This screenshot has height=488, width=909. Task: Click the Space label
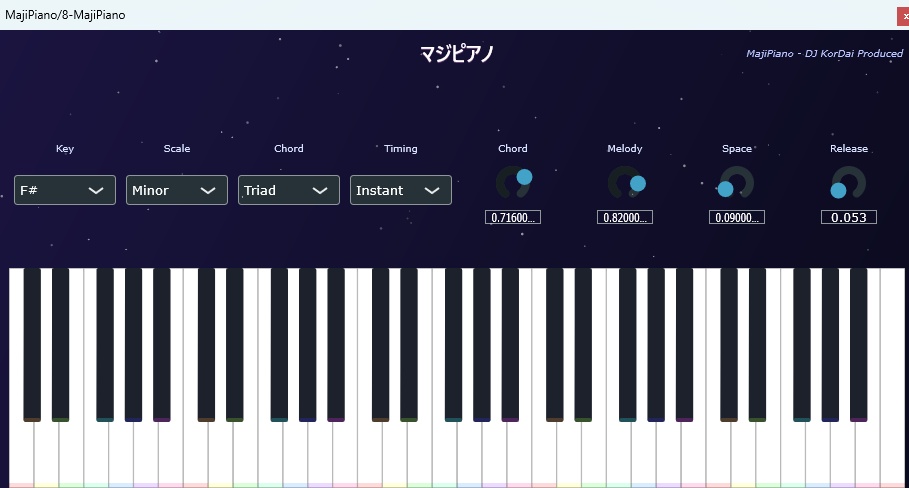(737, 148)
